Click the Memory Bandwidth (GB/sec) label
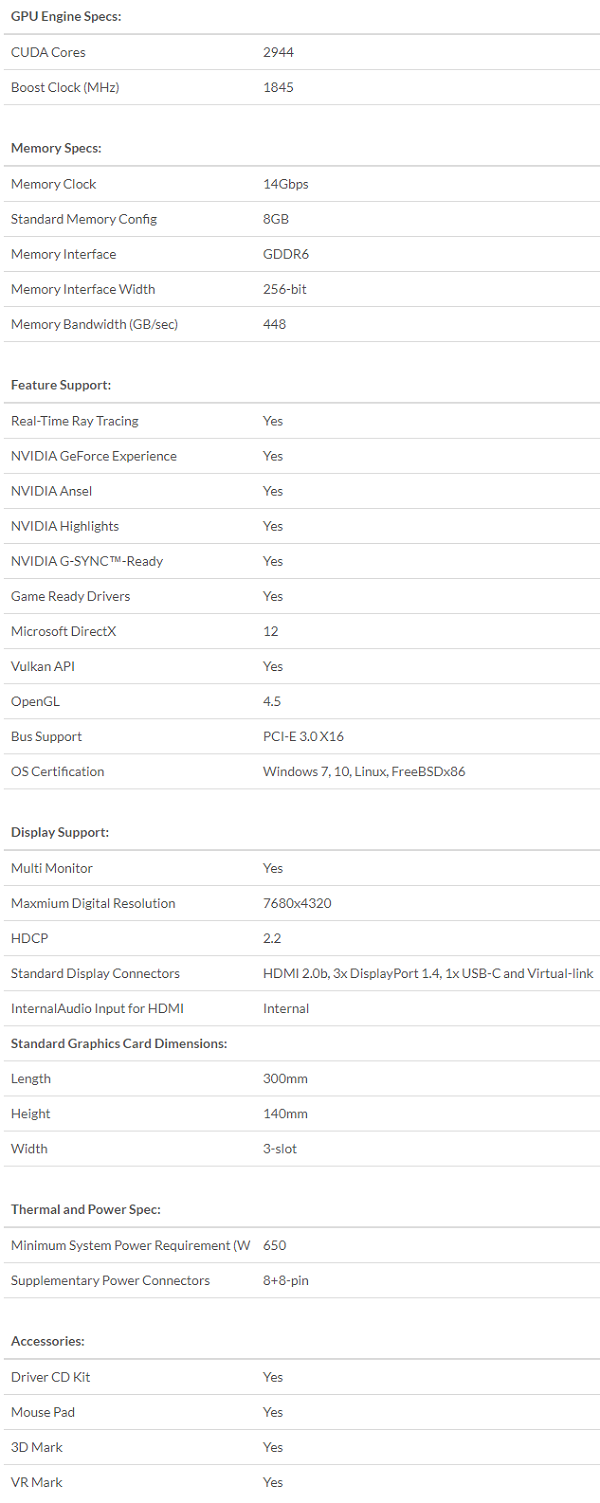The height and width of the screenshot is (1503, 600). (x=94, y=324)
